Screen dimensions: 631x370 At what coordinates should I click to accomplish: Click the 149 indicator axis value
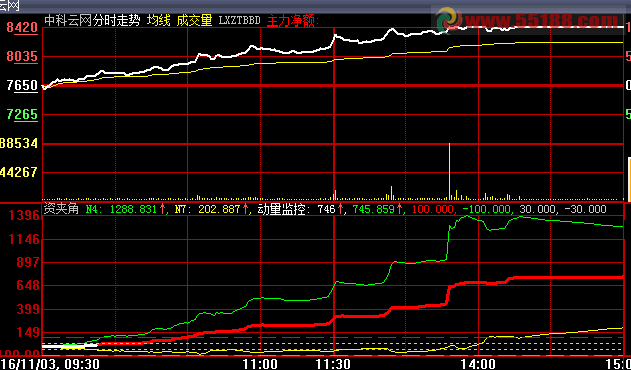pyautogui.click(x=28, y=333)
